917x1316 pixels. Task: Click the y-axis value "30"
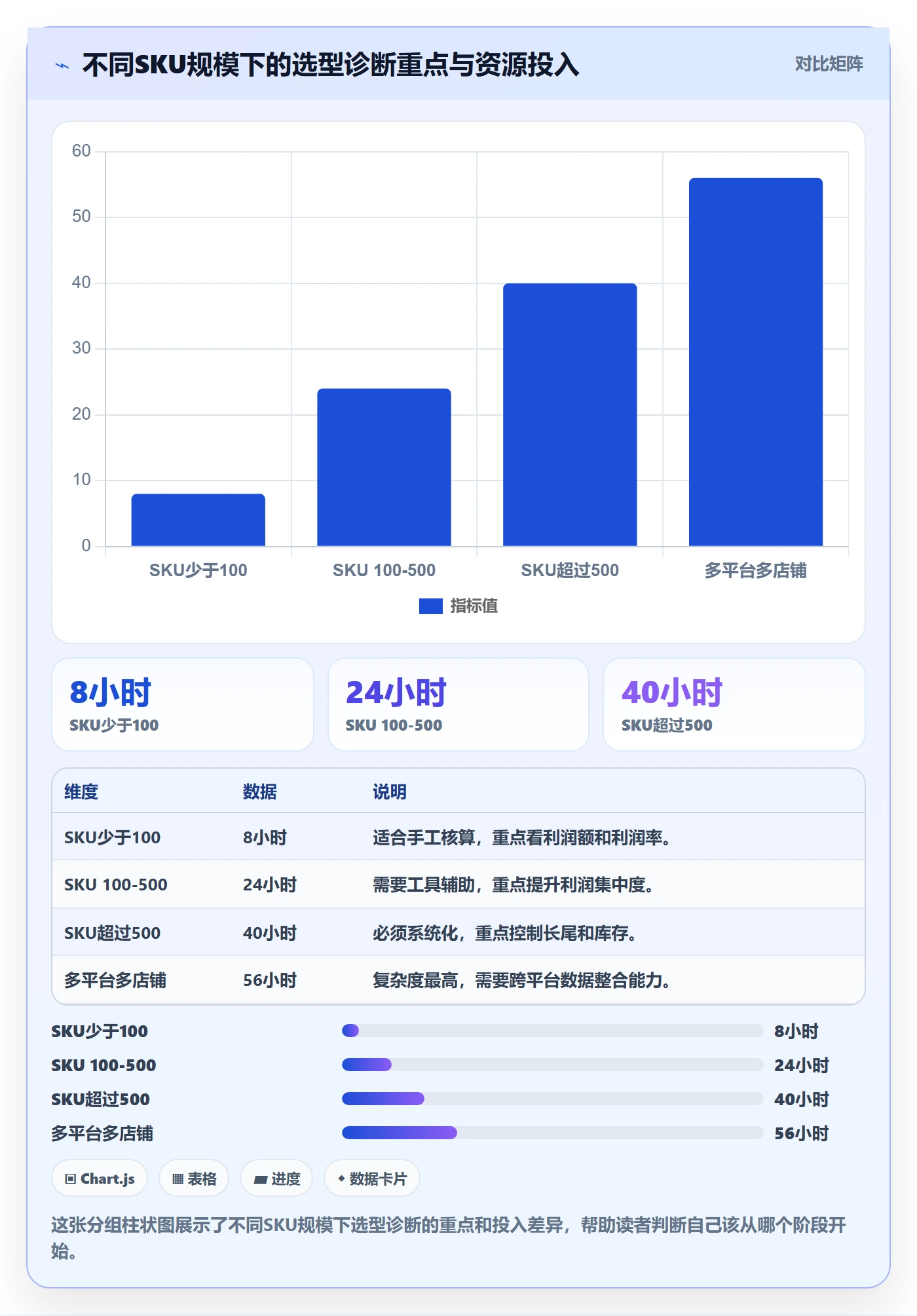click(81, 348)
